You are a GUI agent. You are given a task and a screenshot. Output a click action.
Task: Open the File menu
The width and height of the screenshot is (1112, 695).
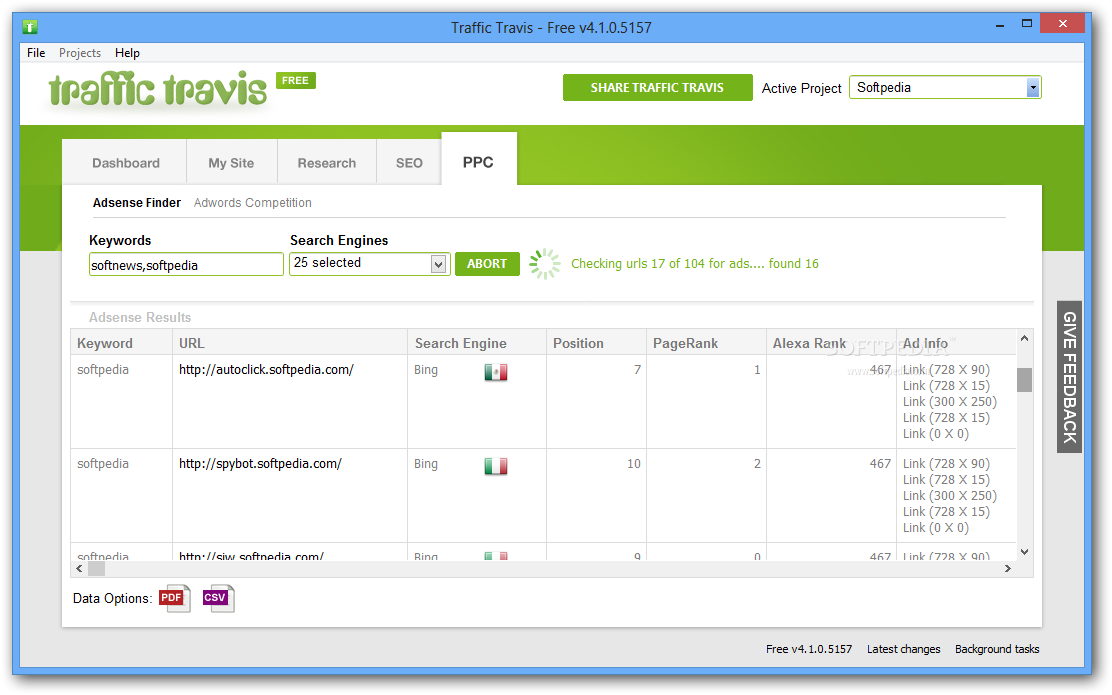click(x=36, y=52)
